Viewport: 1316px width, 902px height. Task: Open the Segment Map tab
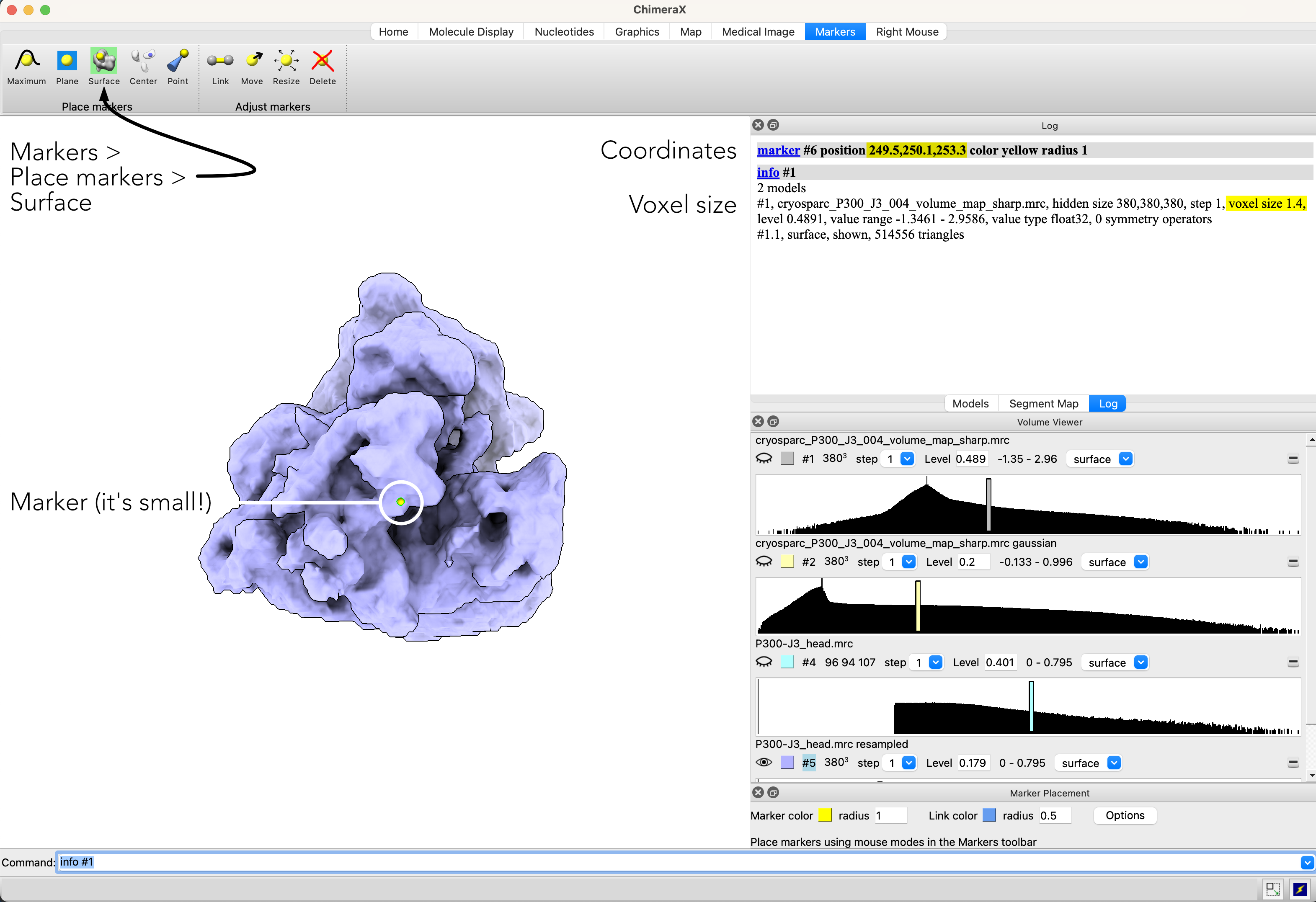[1043, 403]
